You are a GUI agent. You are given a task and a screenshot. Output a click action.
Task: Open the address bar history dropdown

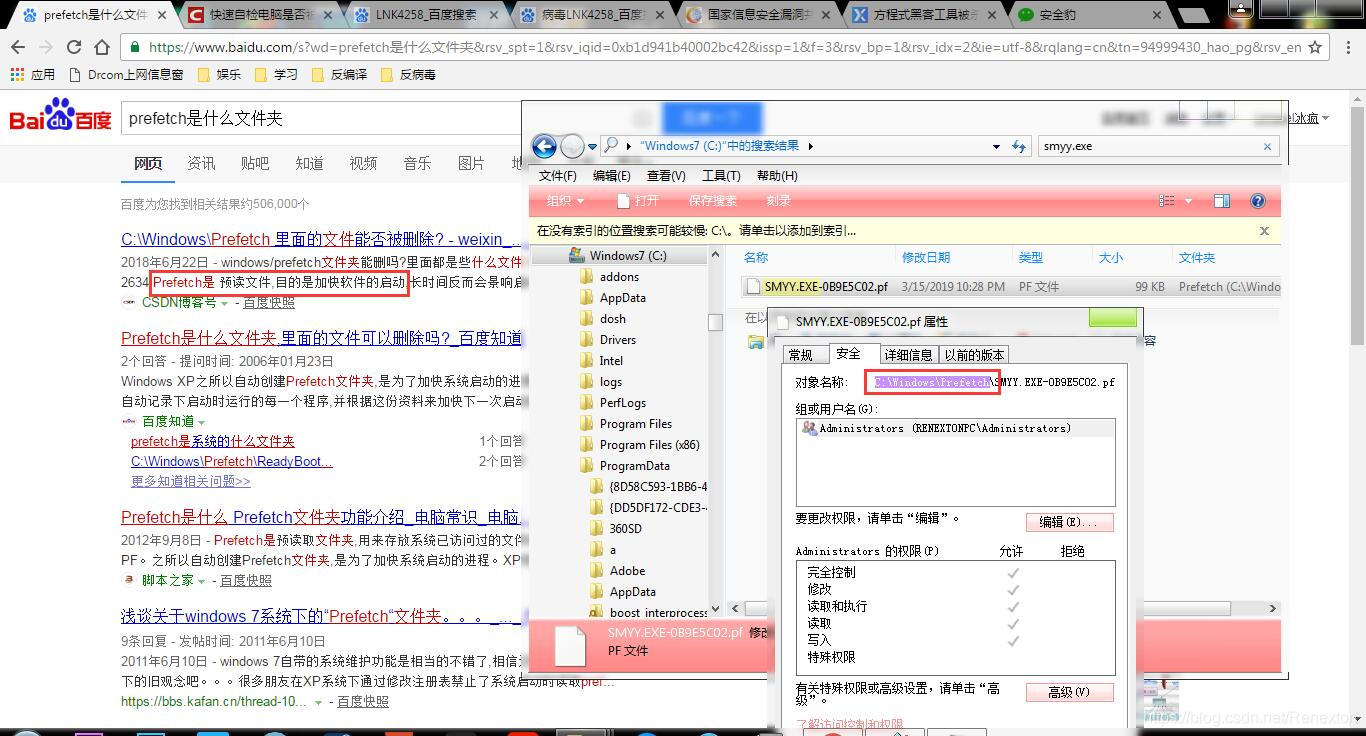996,146
